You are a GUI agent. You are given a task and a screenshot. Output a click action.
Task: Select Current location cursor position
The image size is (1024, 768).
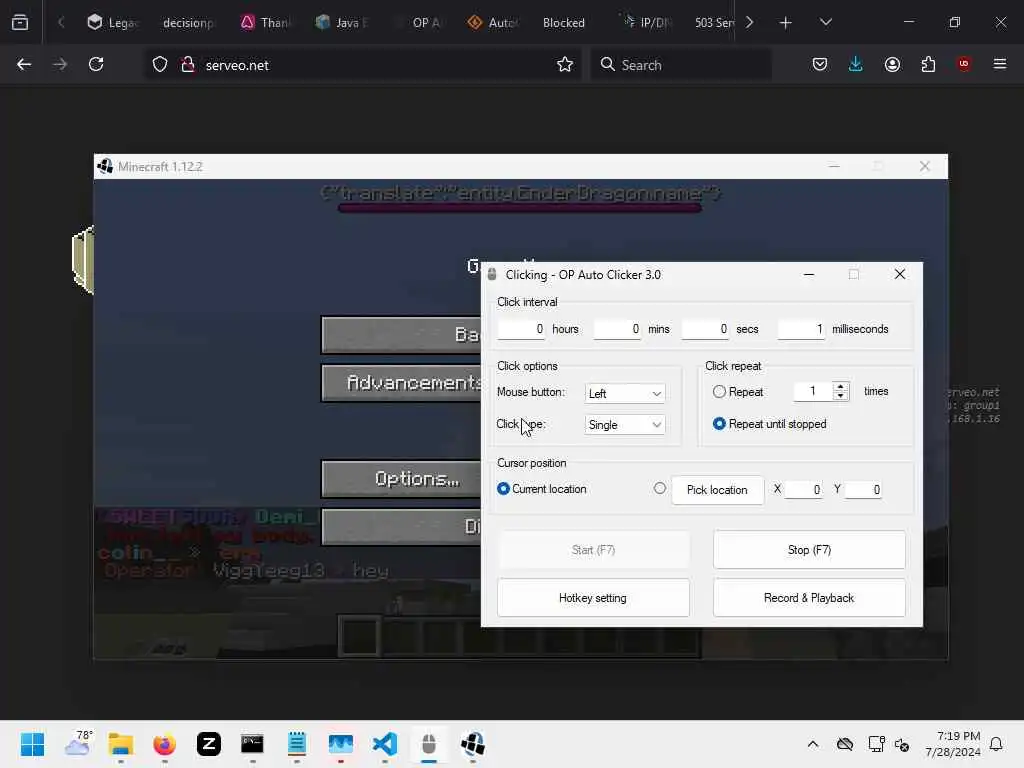503,488
